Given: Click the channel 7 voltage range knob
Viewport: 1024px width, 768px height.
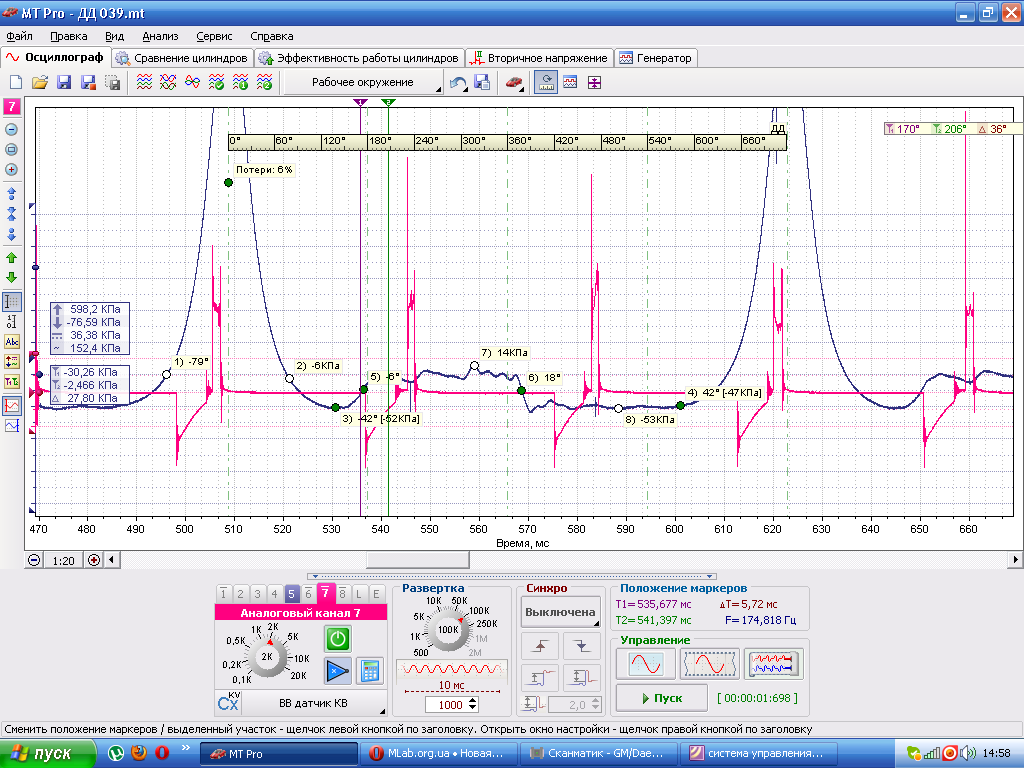Looking at the screenshot, I should point(267,656).
